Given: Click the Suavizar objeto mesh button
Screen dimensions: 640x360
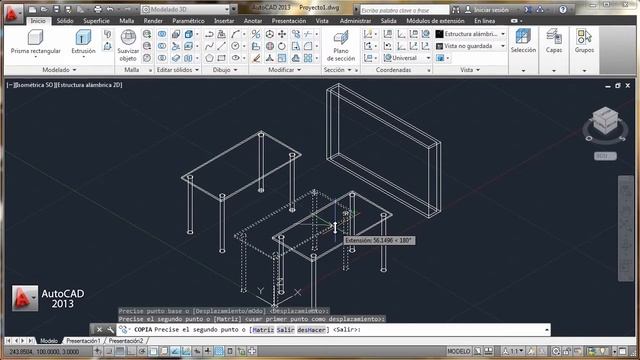Looking at the screenshot, I should coord(128,46).
